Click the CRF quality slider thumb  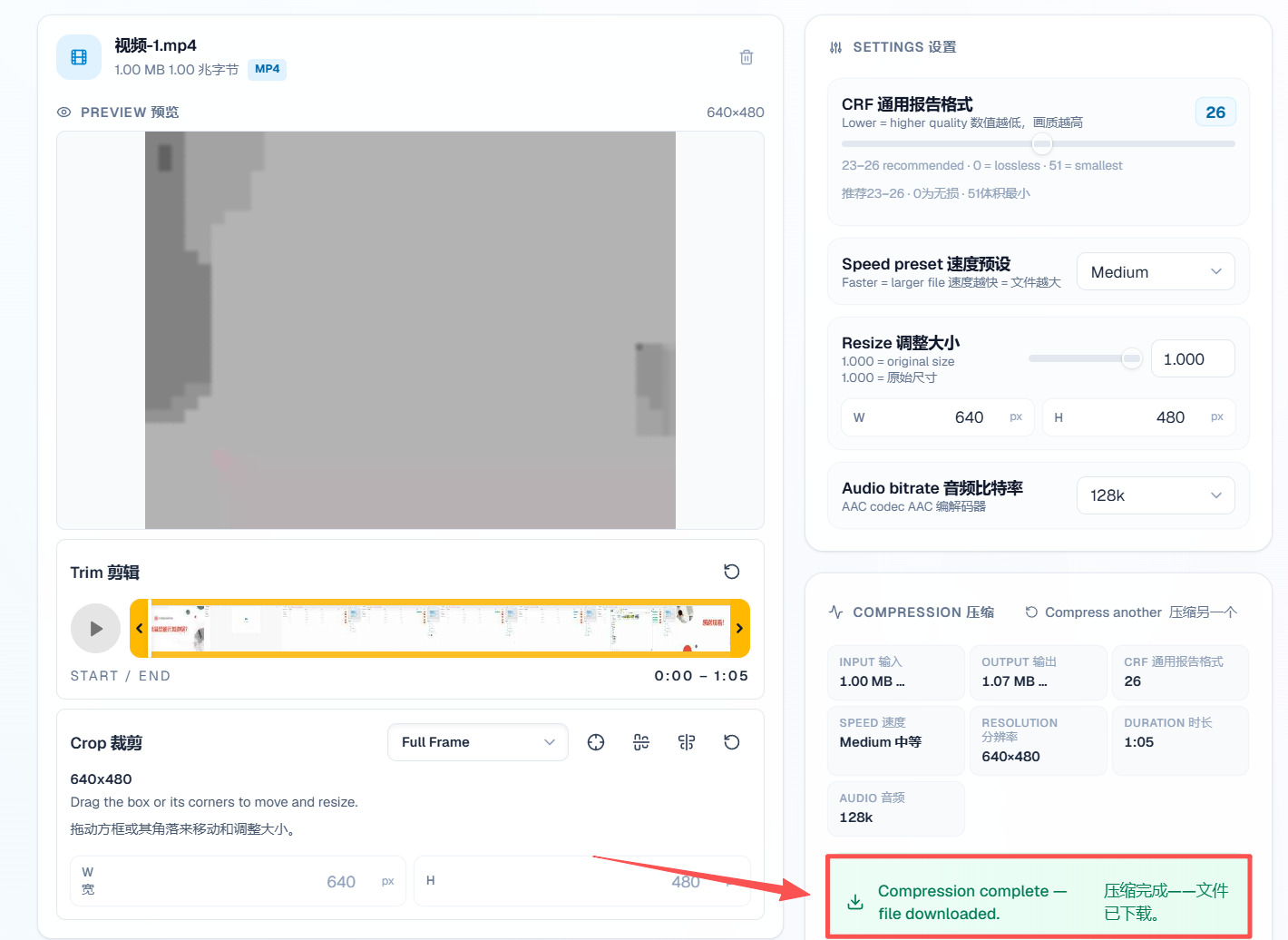[x=1042, y=143]
